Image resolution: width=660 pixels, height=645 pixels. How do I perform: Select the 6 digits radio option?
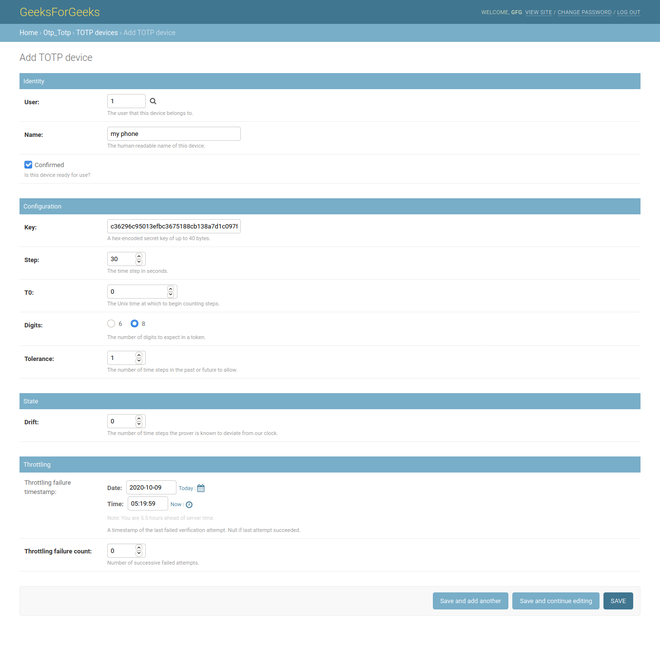111,324
